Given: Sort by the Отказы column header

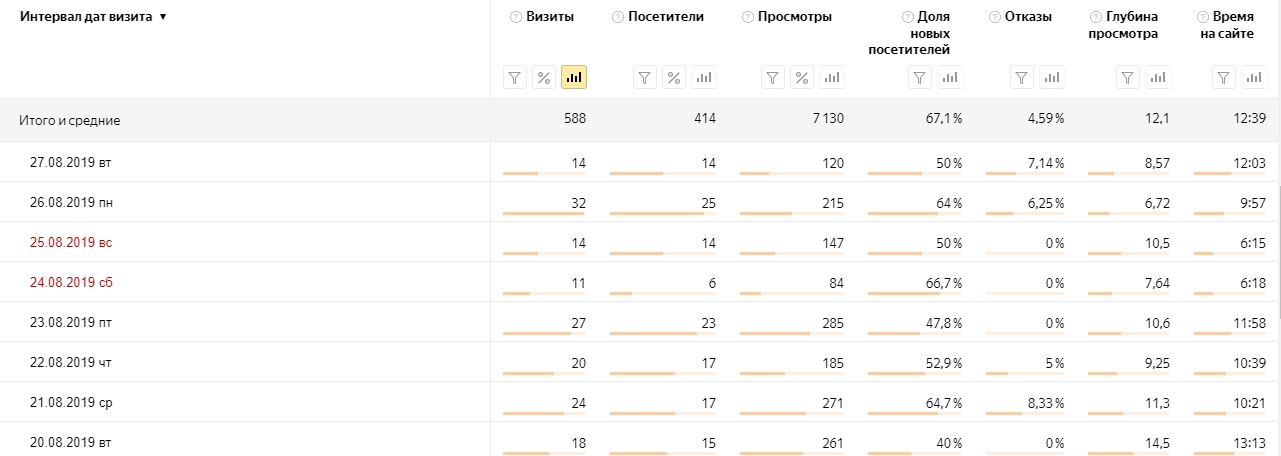Looking at the screenshot, I should click(1027, 17).
